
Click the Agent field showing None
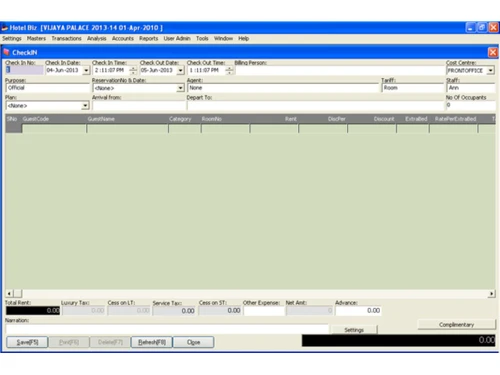(x=283, y=88)
